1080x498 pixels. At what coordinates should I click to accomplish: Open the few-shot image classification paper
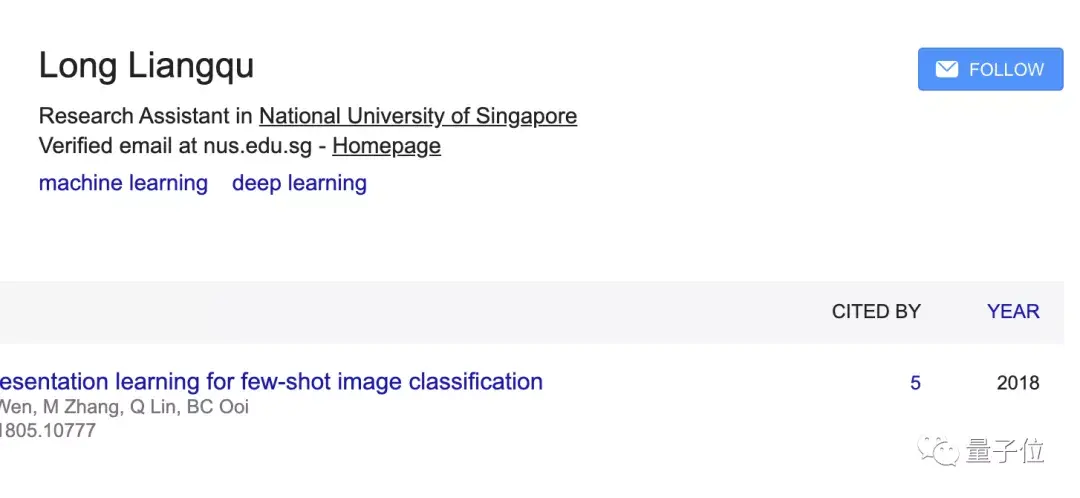click(270, 382)
